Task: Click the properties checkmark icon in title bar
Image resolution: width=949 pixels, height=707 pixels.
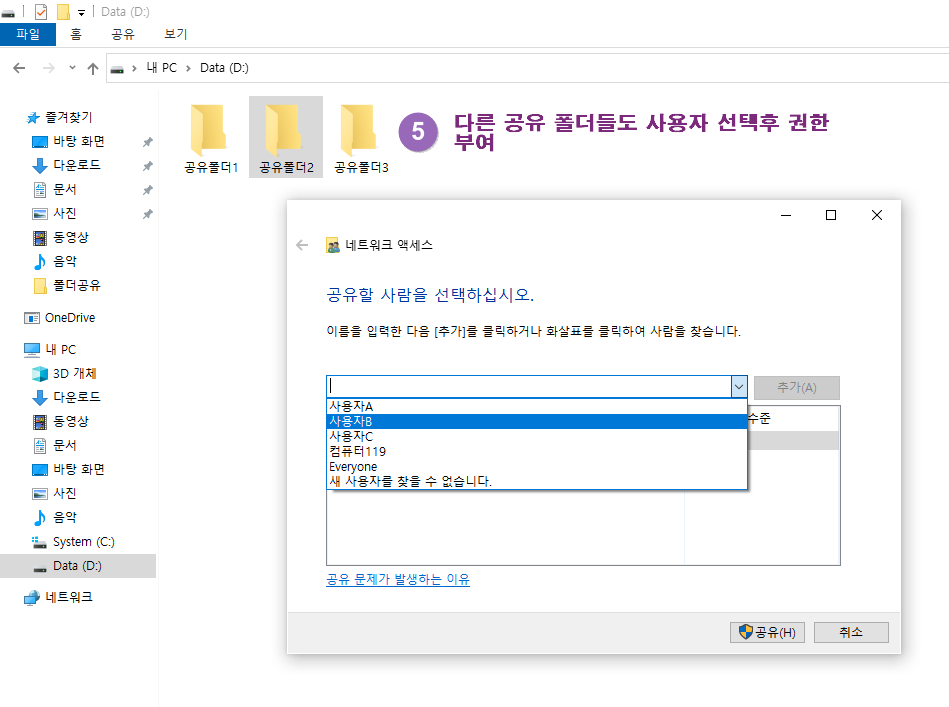Action: click(x=41, y=12)
